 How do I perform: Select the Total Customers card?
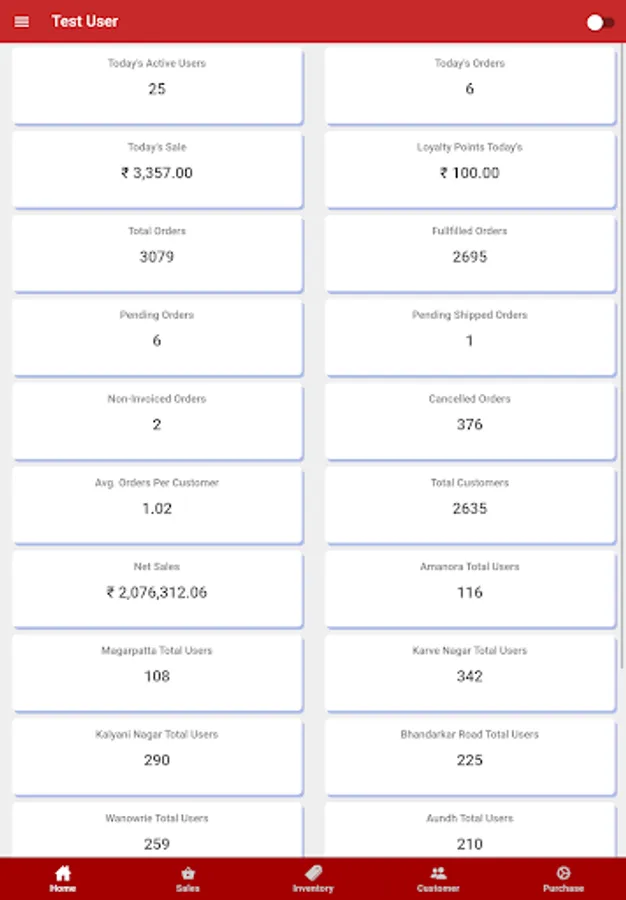tap(469, 506)
